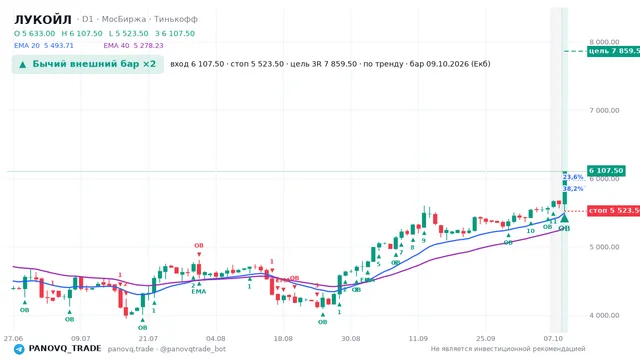
Task: Click the close value 'З 6 107.50'
Action: point(175,33)
